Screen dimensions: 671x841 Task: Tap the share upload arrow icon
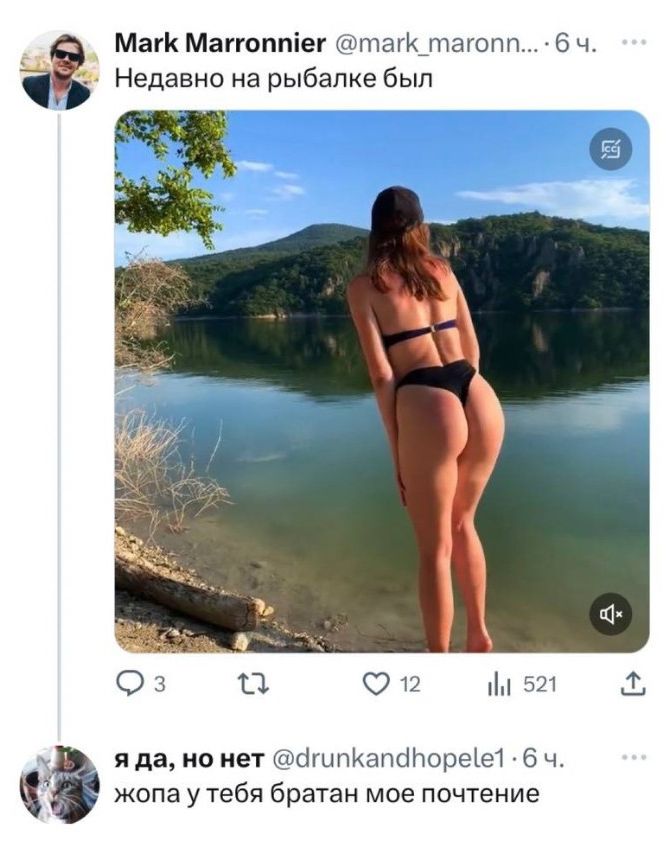(x=633, y=684)
